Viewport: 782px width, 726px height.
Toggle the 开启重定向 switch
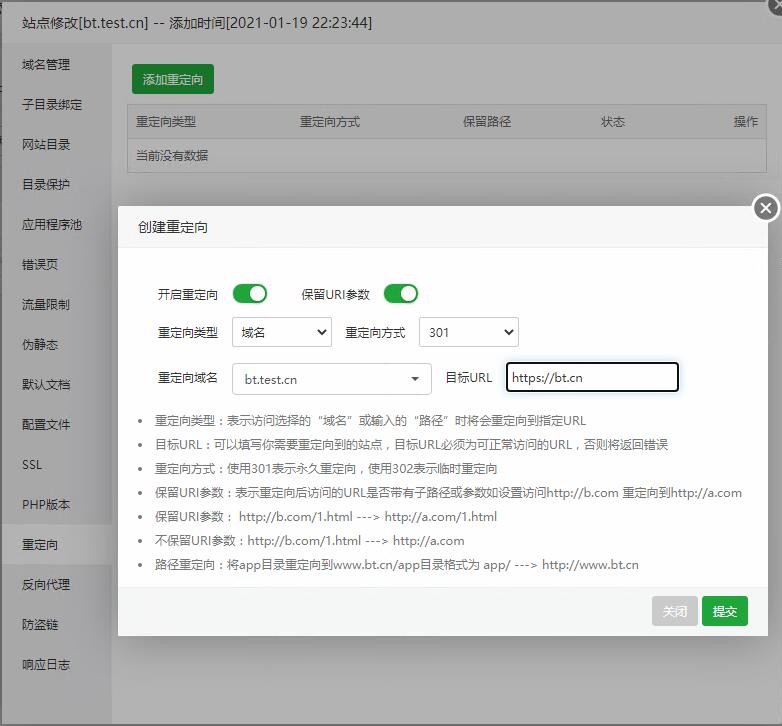coord(250,294)
